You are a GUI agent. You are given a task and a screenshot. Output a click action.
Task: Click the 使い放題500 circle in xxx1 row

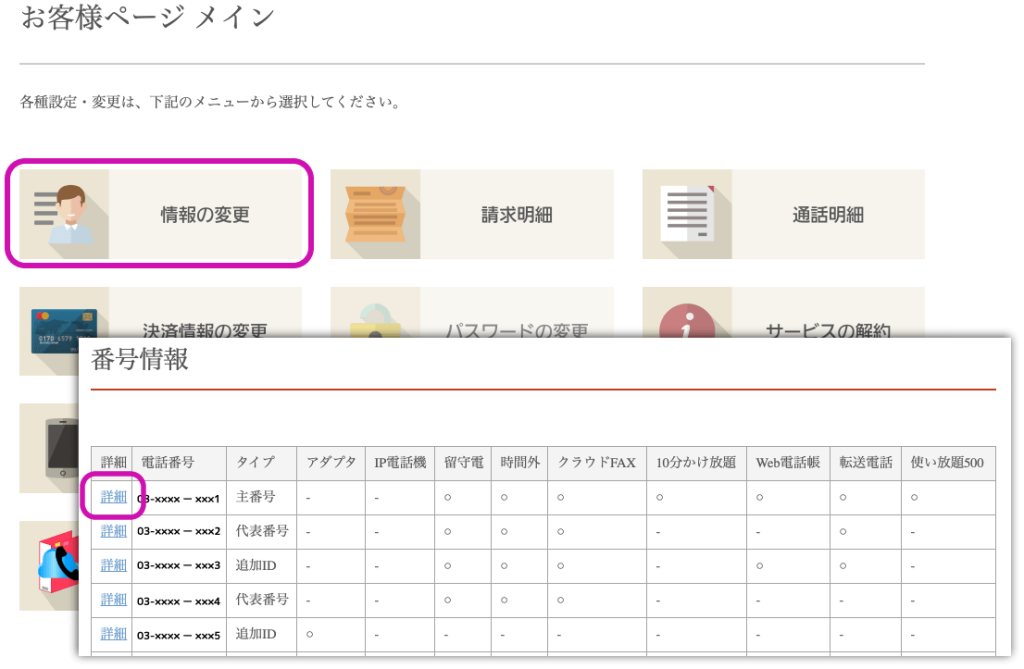(914, 498)
